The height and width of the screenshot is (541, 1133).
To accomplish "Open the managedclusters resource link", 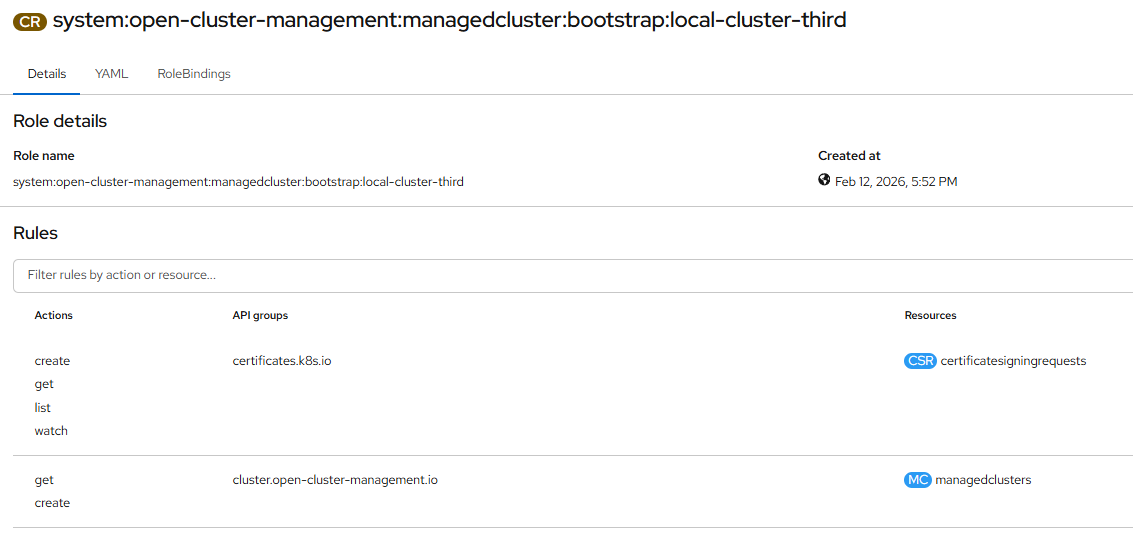I will [983, 480].
